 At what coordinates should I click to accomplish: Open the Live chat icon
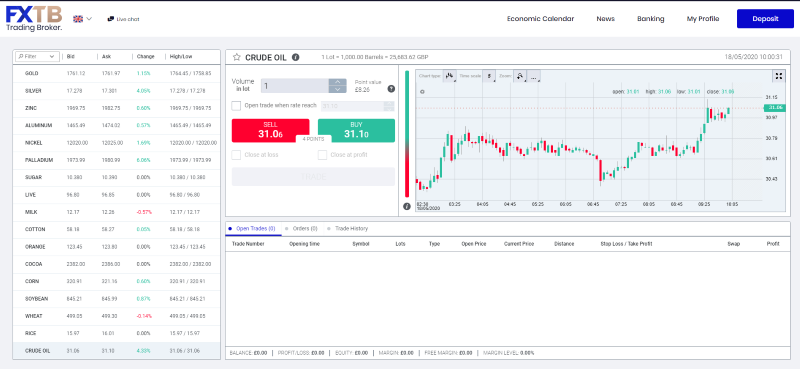click(110, 19)
